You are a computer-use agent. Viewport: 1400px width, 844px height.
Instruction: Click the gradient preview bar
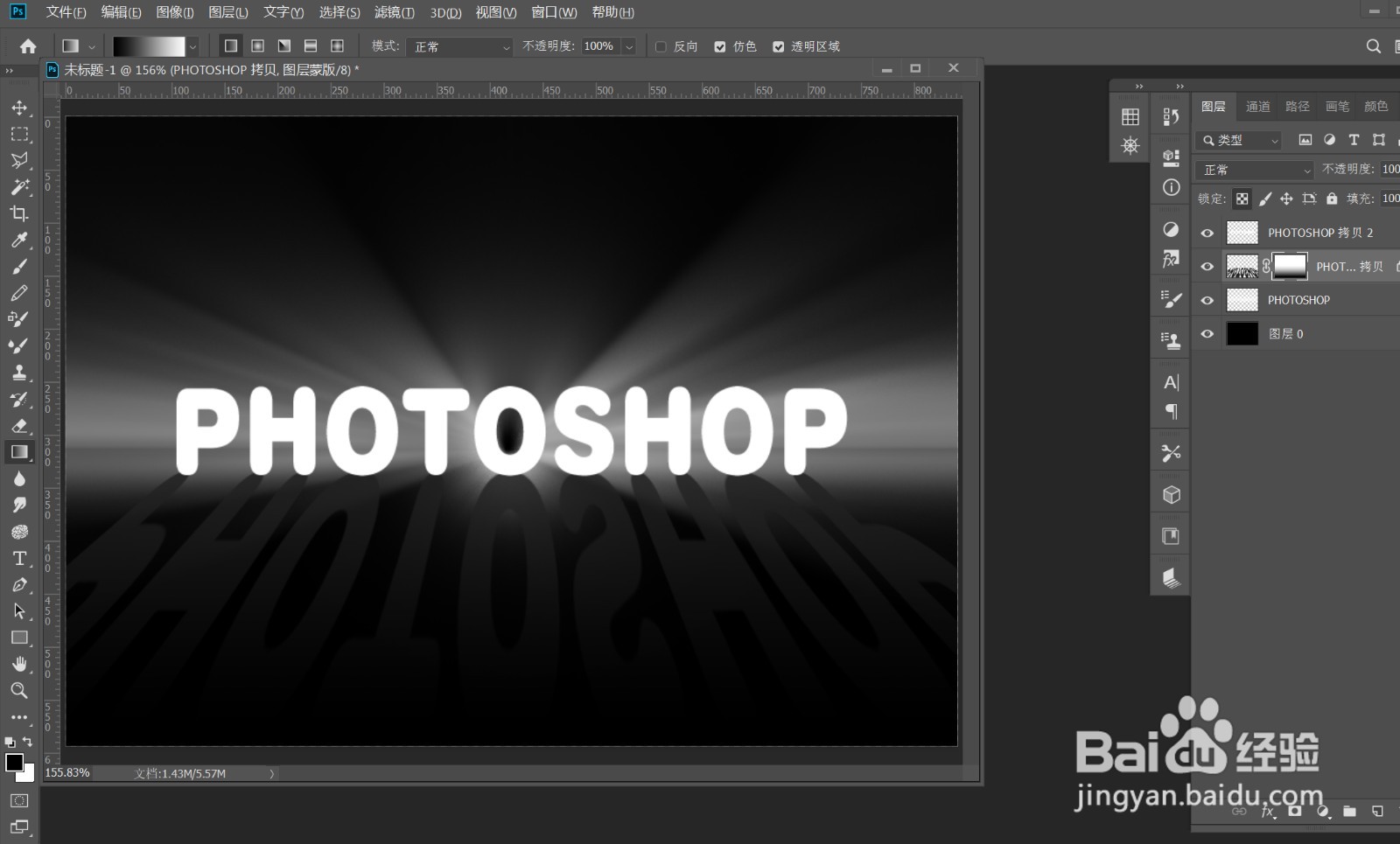click(x=149, y=46)
